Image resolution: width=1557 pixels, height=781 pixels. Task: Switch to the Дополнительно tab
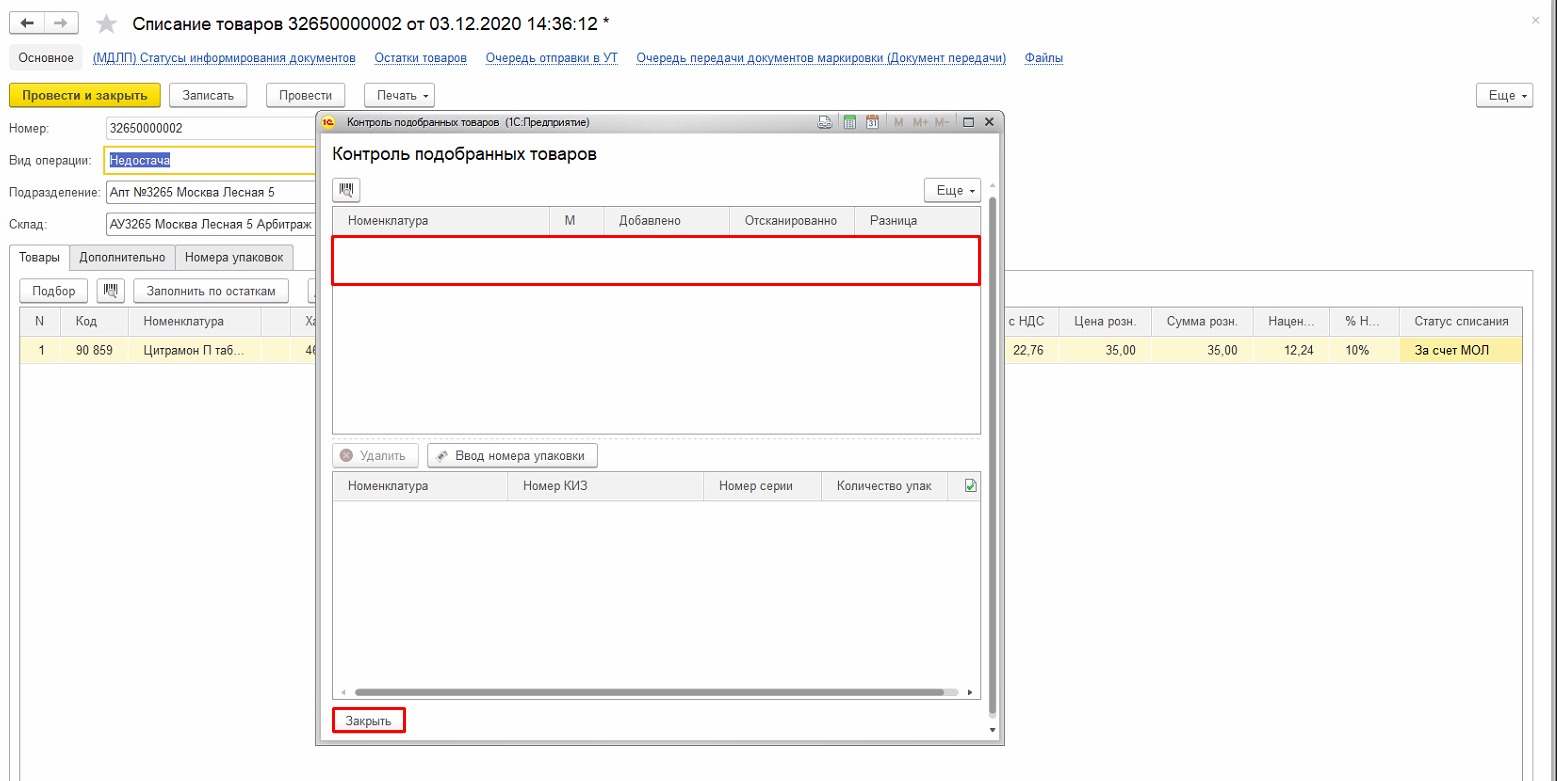122,258
